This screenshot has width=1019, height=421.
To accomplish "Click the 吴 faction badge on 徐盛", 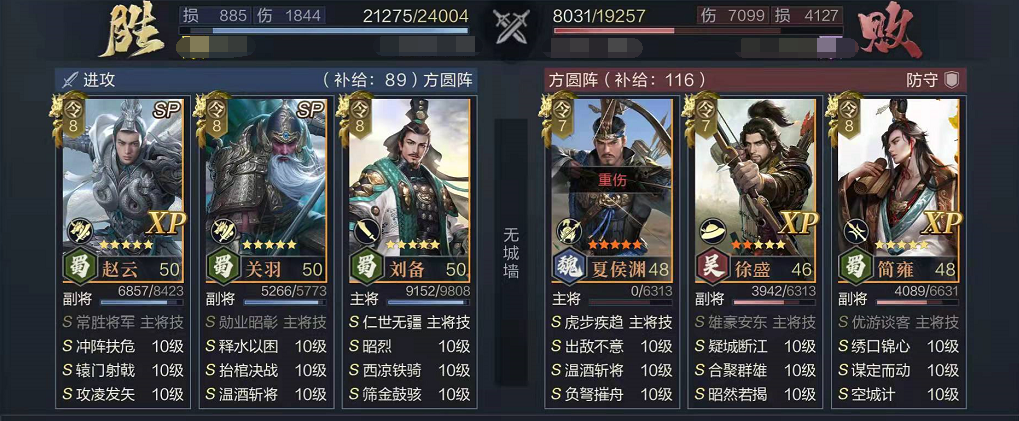I will 712,267.
